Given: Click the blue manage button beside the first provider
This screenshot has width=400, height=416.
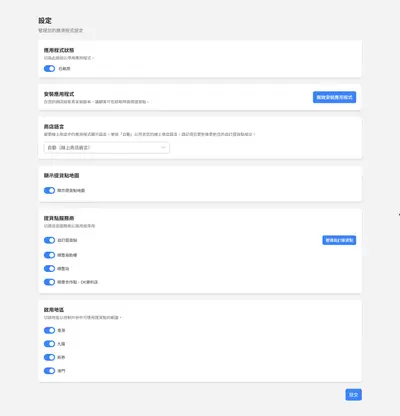Looking at the screenshot, I should pos(339,240).
